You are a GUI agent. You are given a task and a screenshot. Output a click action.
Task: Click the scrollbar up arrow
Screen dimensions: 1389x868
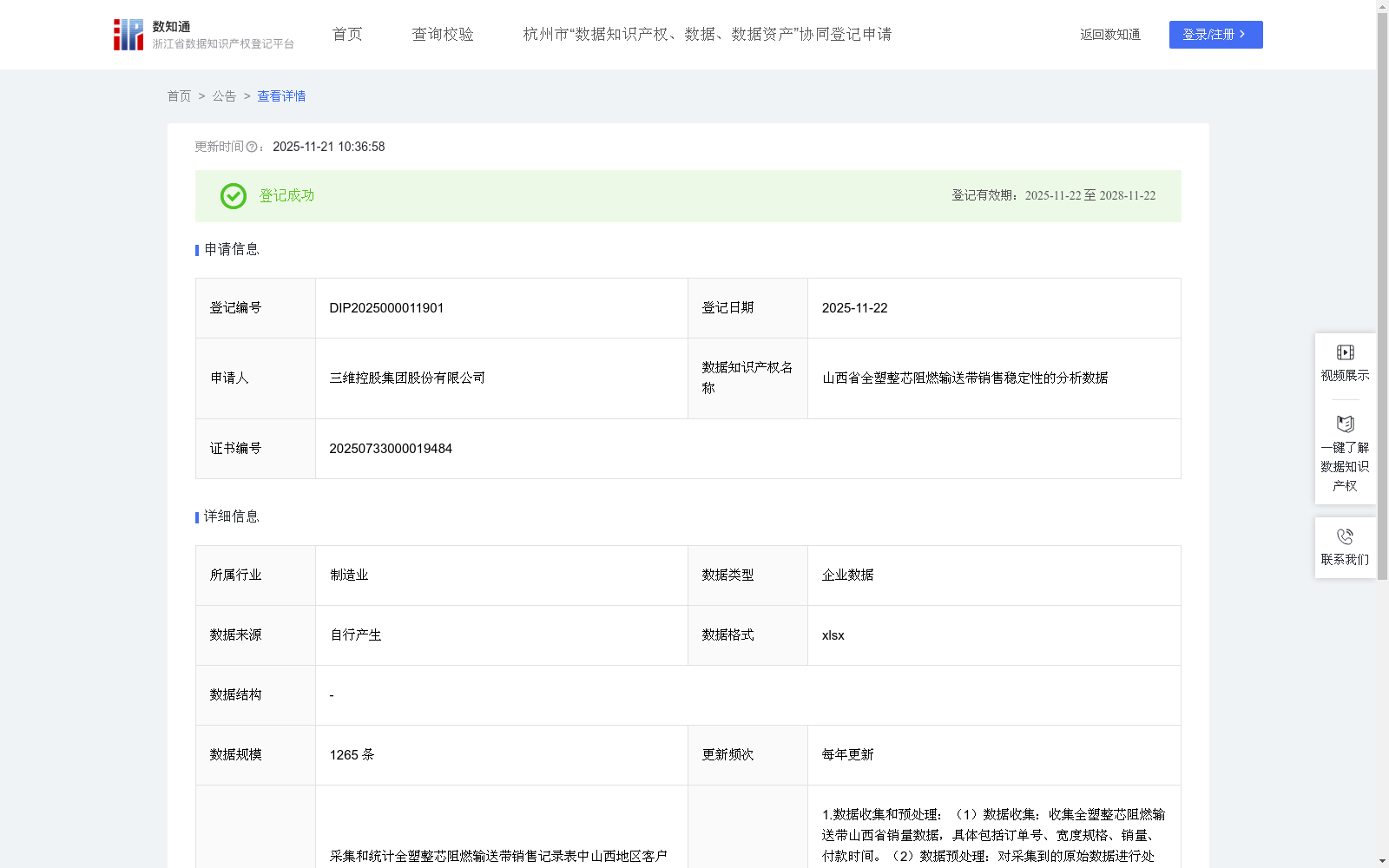pyautogui.click(x=1382, y=6)
